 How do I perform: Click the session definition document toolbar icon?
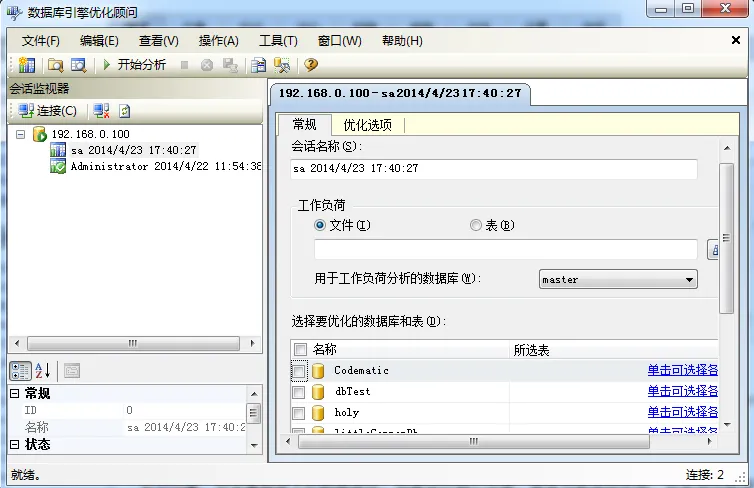coord(258,65)
